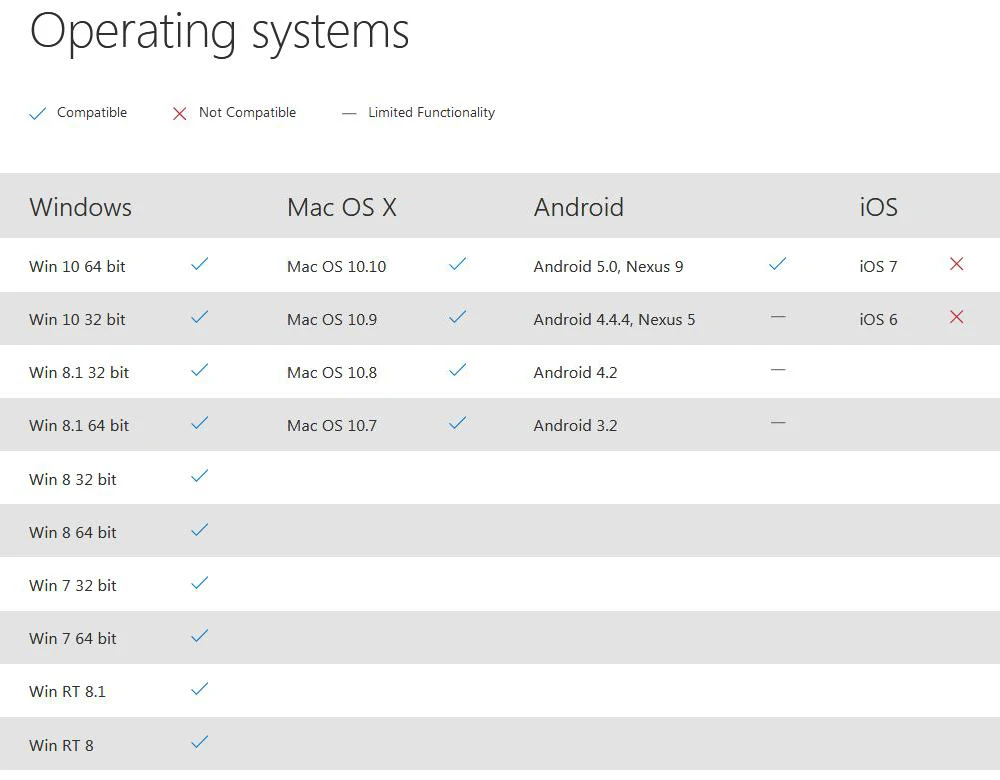Screen dimensions: 1000x780
Task: Click the compatible checkmark for Win 8.1 32 bit
Action: [200, 370]
